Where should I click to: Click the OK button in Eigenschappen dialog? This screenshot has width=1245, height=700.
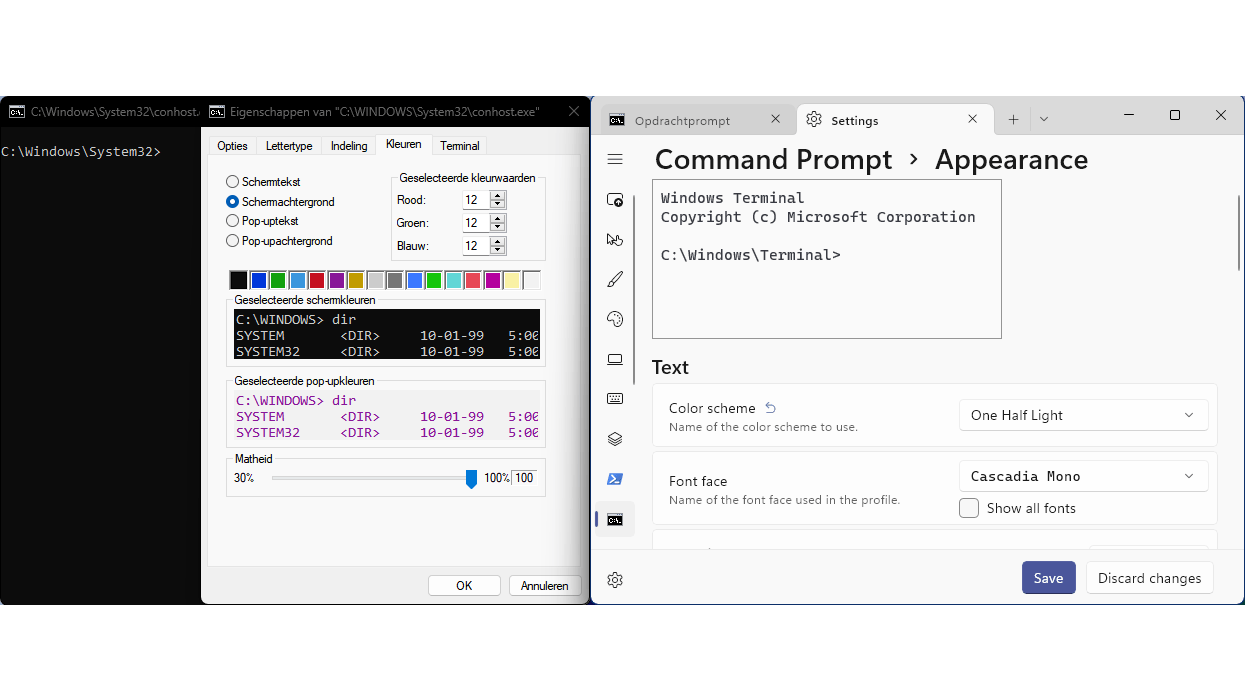(x=464, y=586)
